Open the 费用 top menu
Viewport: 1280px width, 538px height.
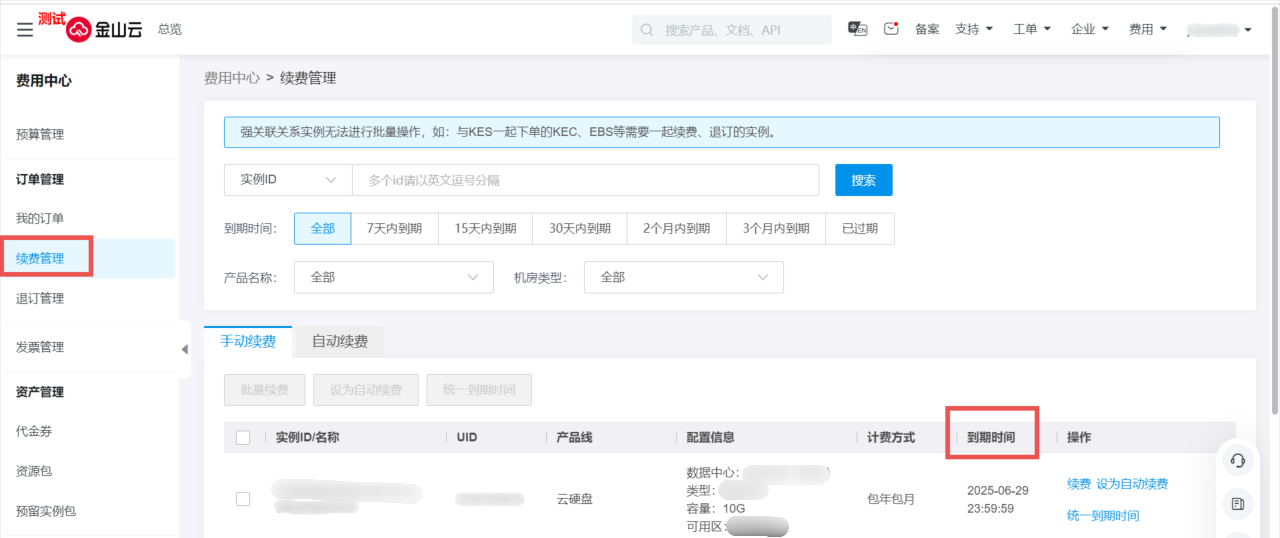tap(1146, 29)
